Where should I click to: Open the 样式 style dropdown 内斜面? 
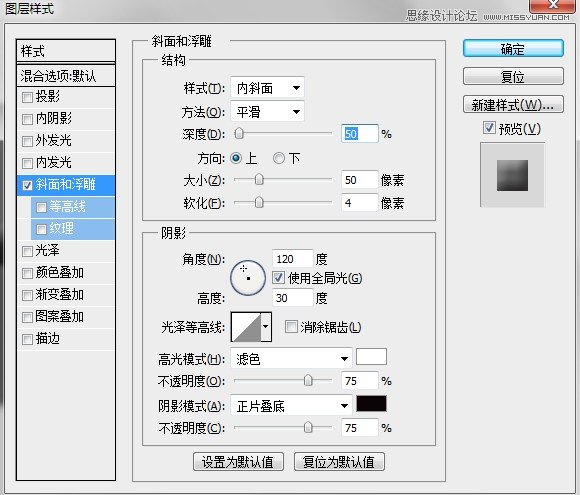[x=267, y=88]
